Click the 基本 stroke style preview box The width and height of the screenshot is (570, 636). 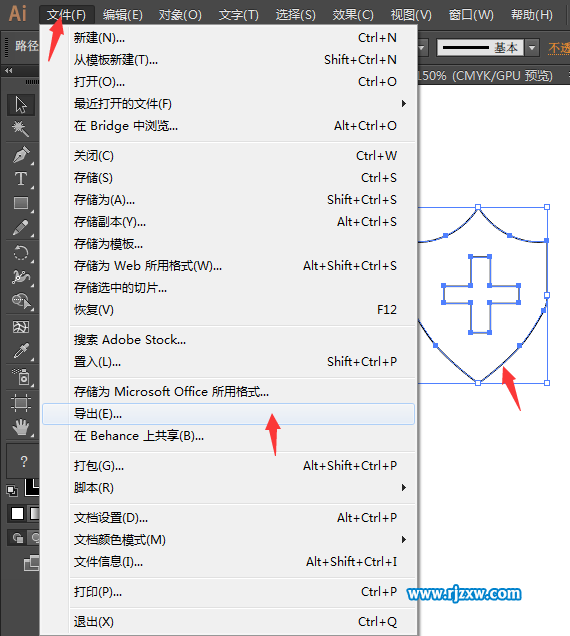(480, 47)
